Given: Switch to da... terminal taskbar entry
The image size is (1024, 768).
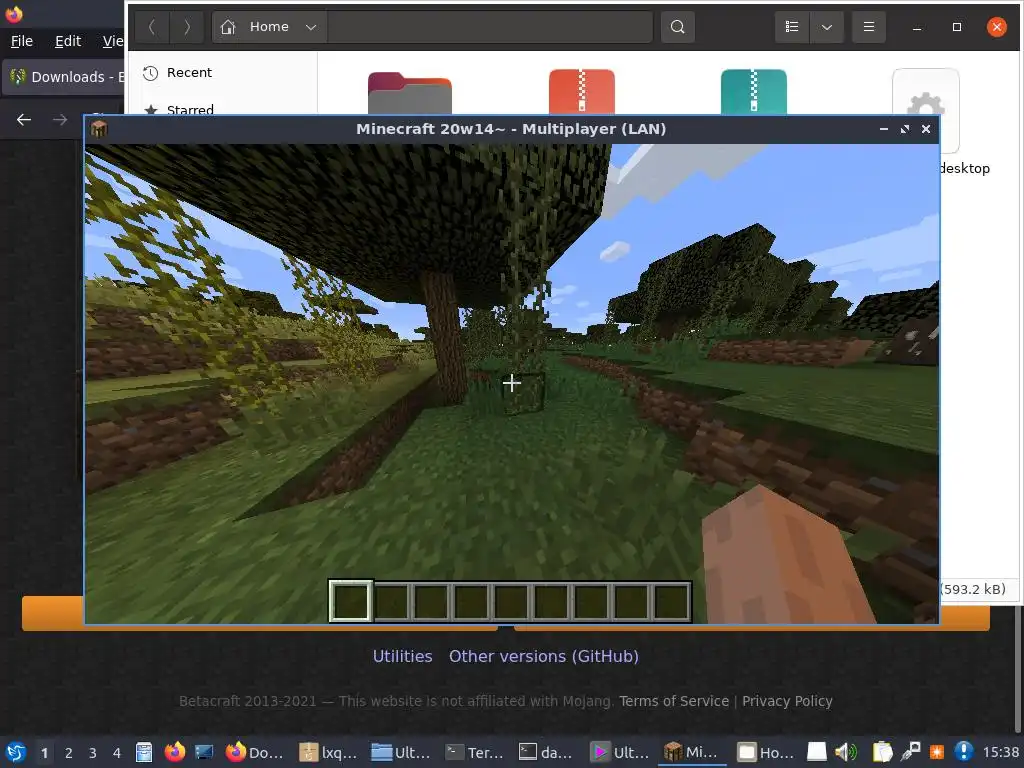Looking at the screenshot, I should click(x=547, y=752).
